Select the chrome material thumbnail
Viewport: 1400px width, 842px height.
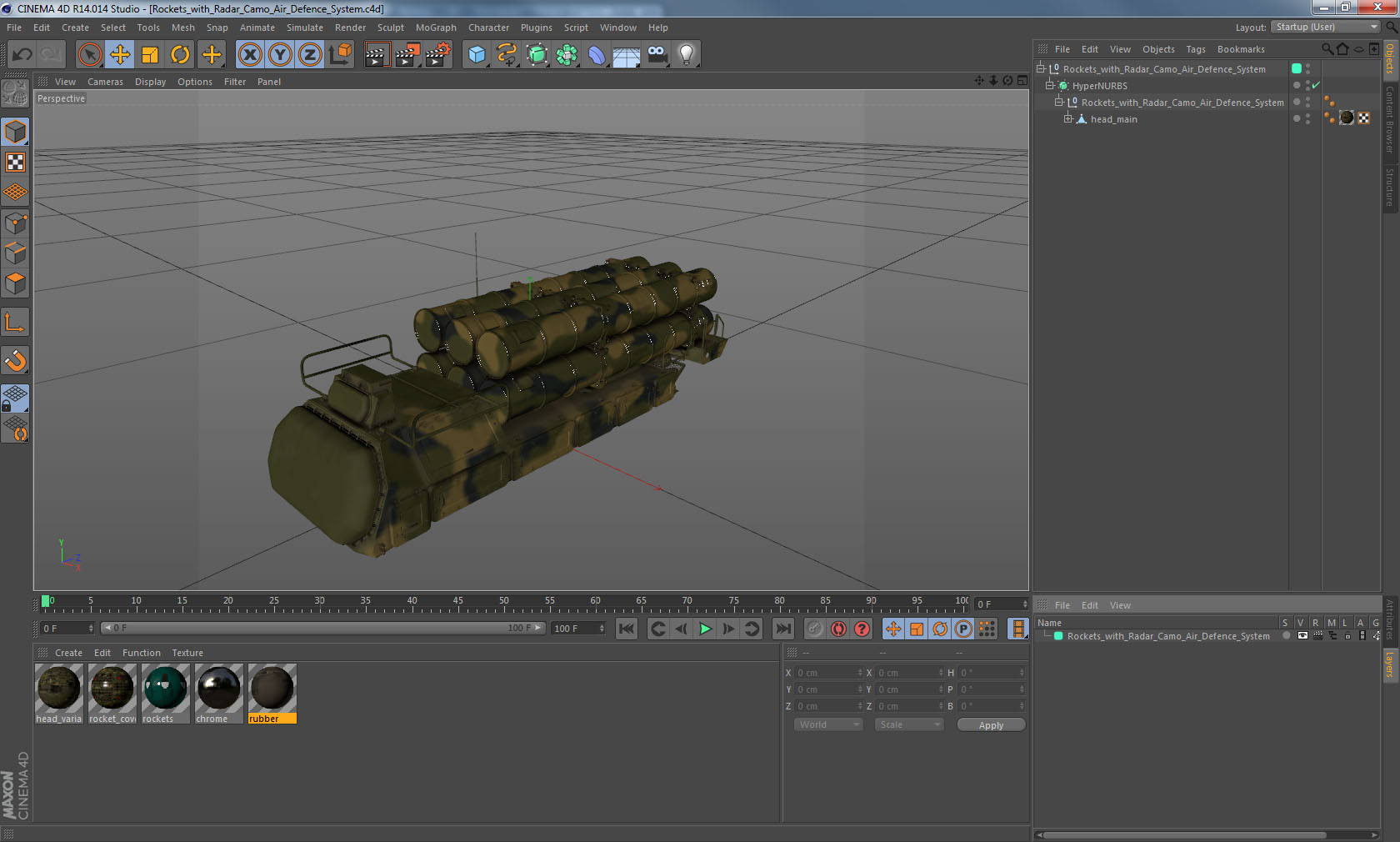[218, 688]
